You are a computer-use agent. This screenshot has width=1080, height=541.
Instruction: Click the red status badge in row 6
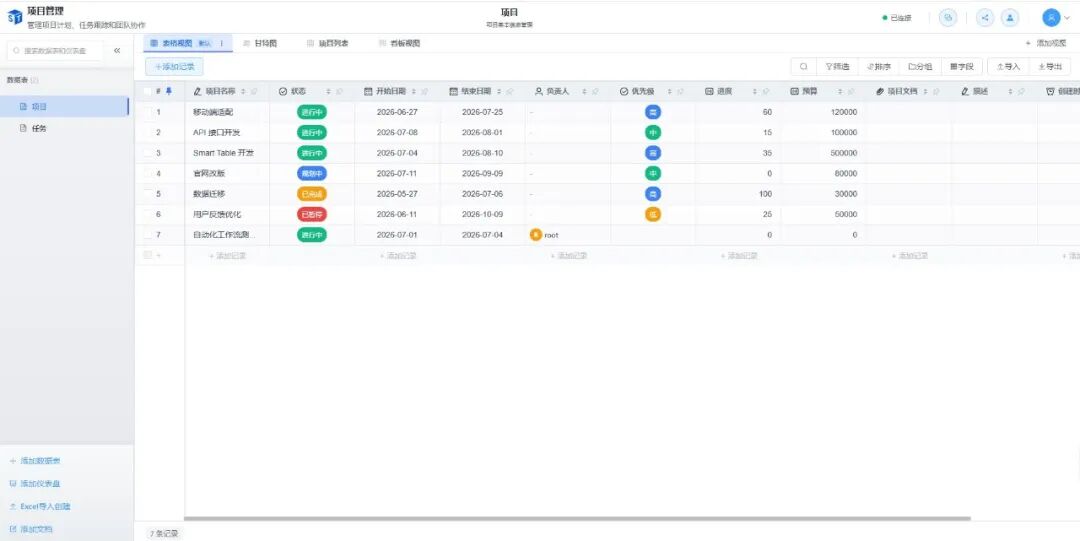coord(312,214)
